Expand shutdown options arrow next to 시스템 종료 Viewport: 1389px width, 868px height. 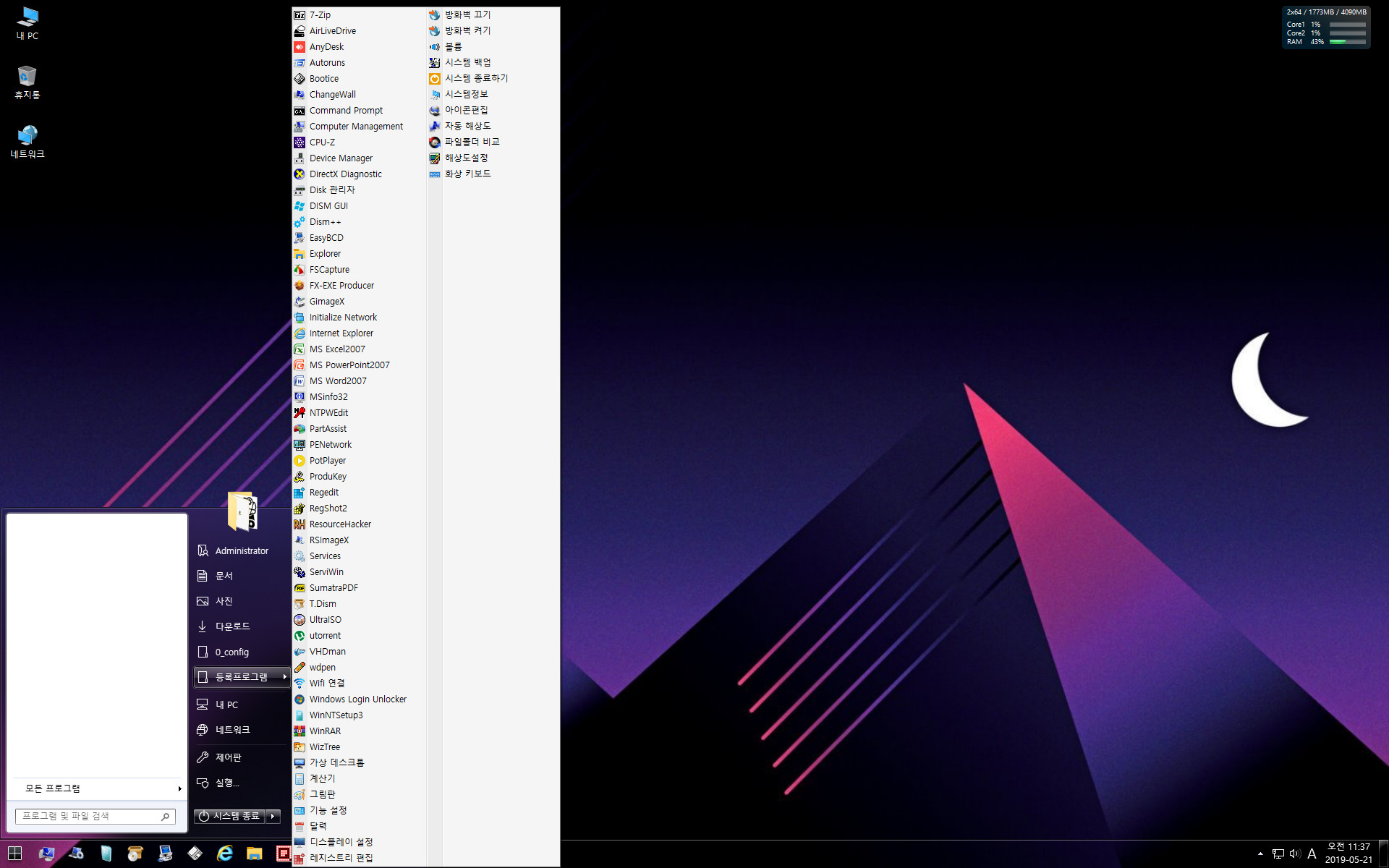coord(273,816)
